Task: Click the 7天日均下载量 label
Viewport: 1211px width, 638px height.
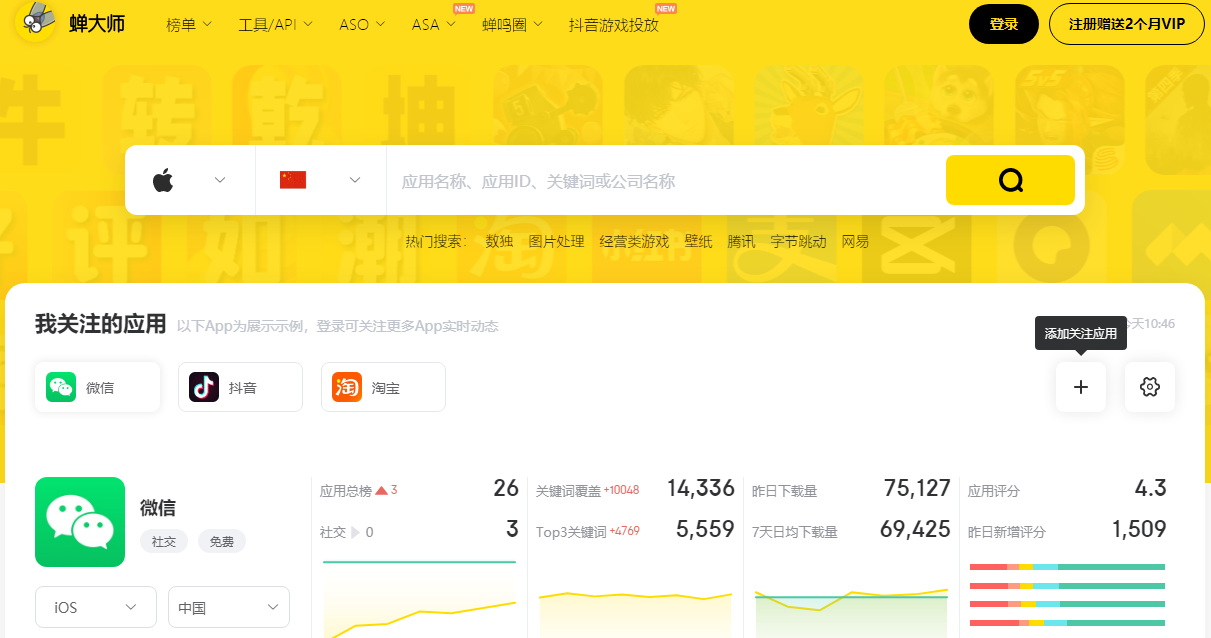Action: pos(795,532)
